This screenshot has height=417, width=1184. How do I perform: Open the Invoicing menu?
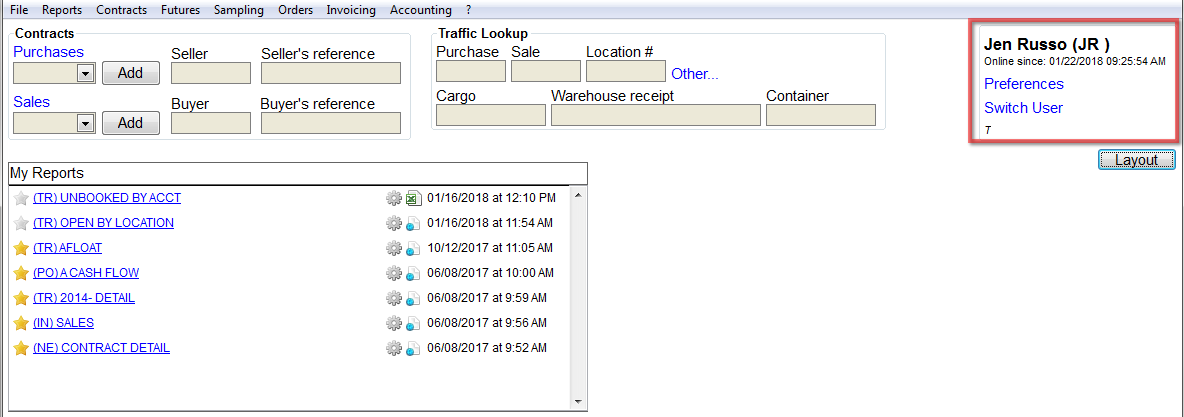tap(353, 10)
